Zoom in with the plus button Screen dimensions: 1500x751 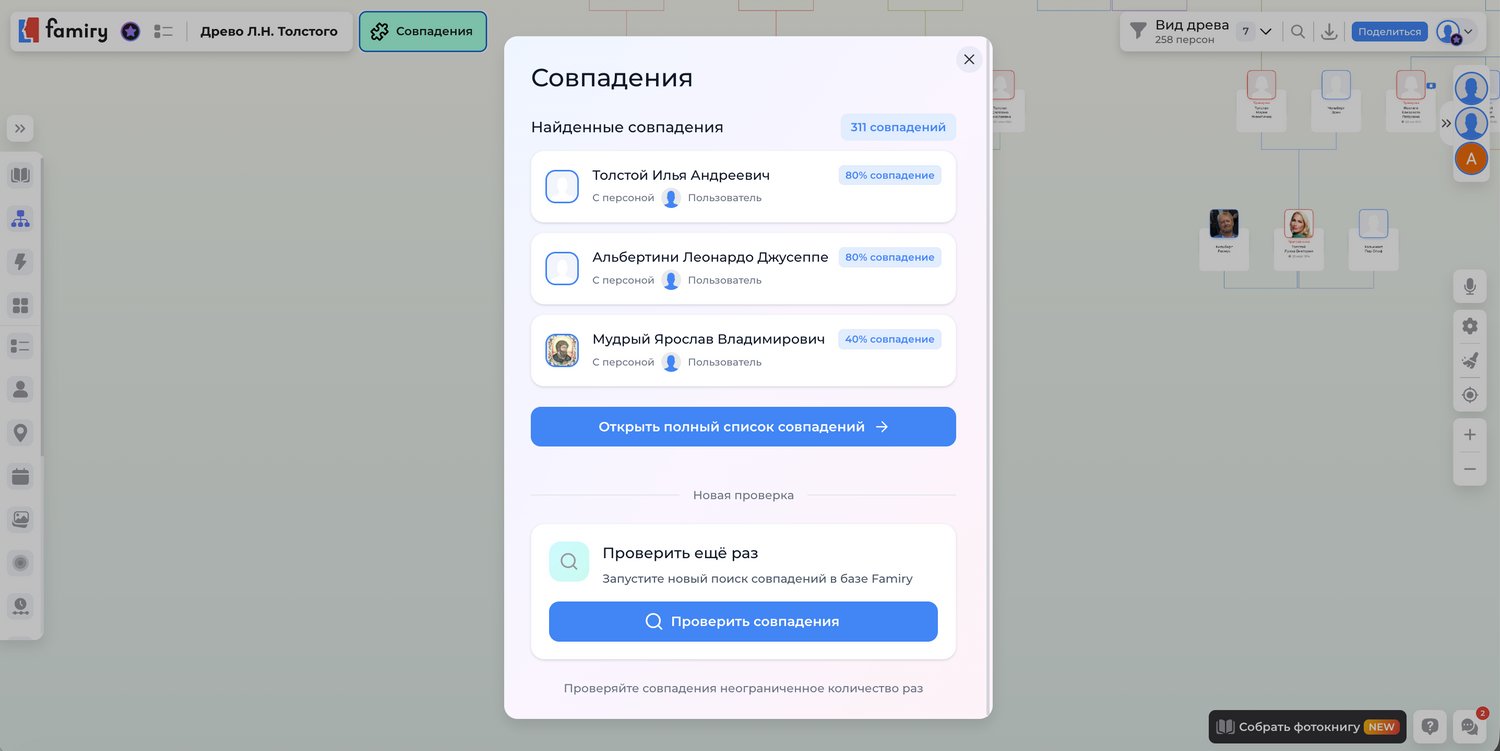(1469, 435)
